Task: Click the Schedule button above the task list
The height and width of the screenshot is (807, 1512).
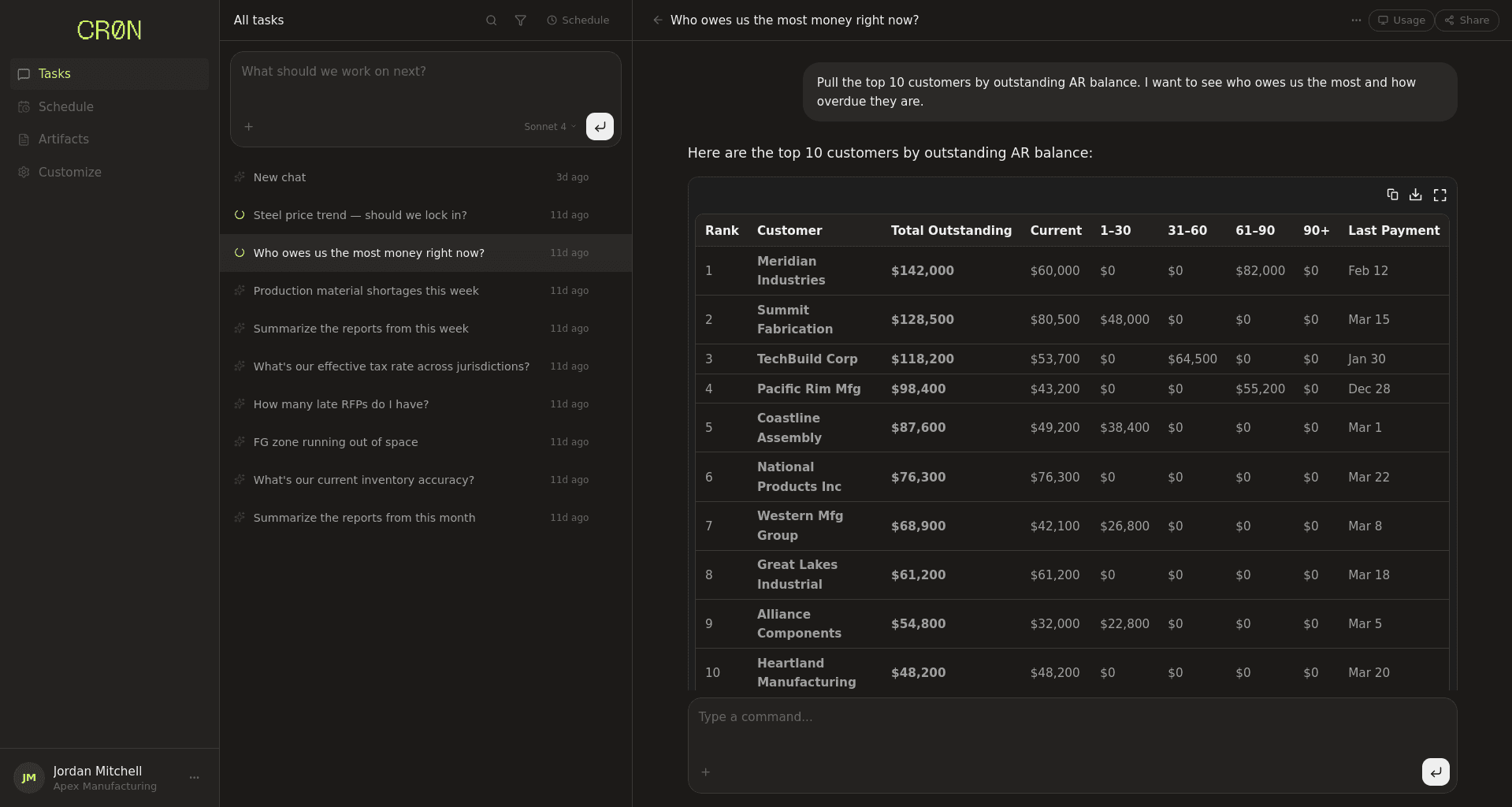Action: (x=578, y=20)
